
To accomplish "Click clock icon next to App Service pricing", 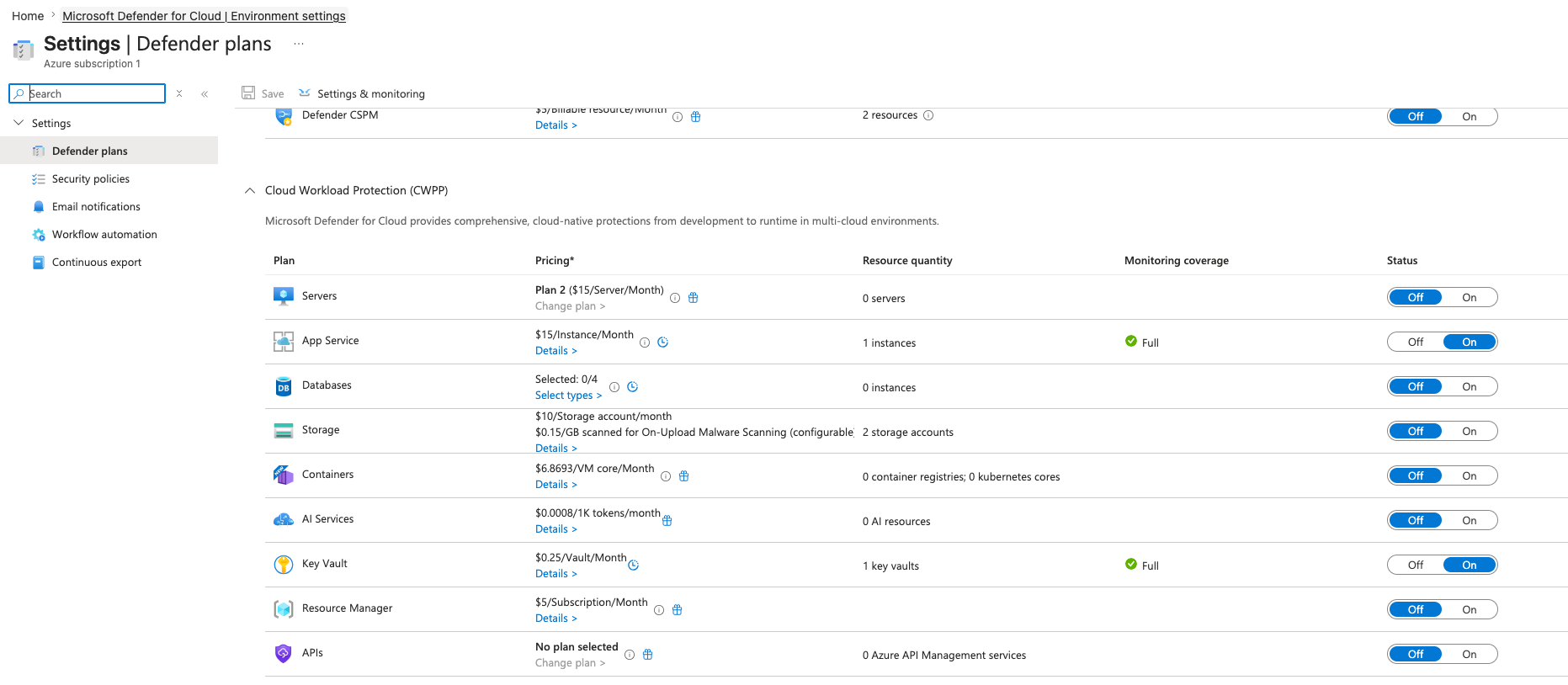I will coord(663,342).
